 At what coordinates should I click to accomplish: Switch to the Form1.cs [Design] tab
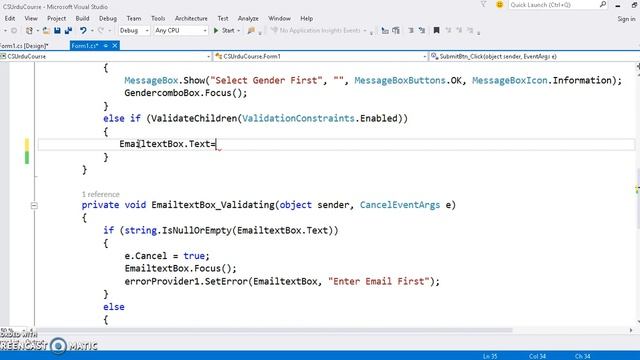(x=24, y=46)
